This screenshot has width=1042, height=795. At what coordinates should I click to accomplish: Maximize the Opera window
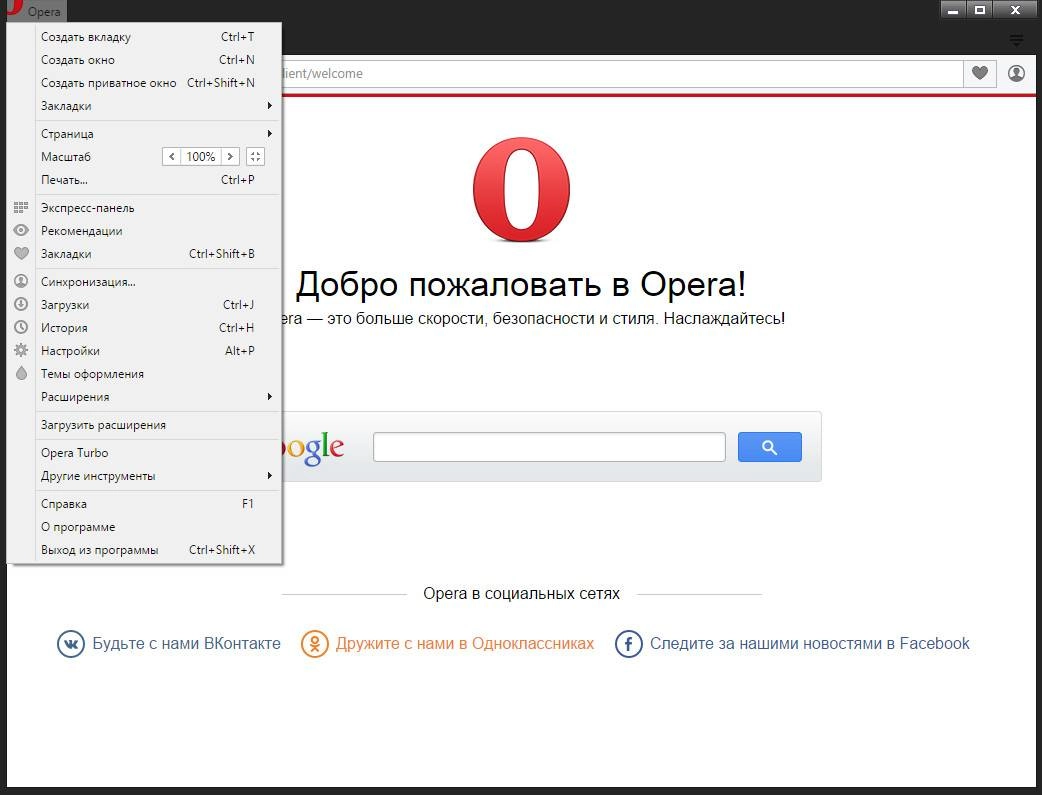pos(980,9)
